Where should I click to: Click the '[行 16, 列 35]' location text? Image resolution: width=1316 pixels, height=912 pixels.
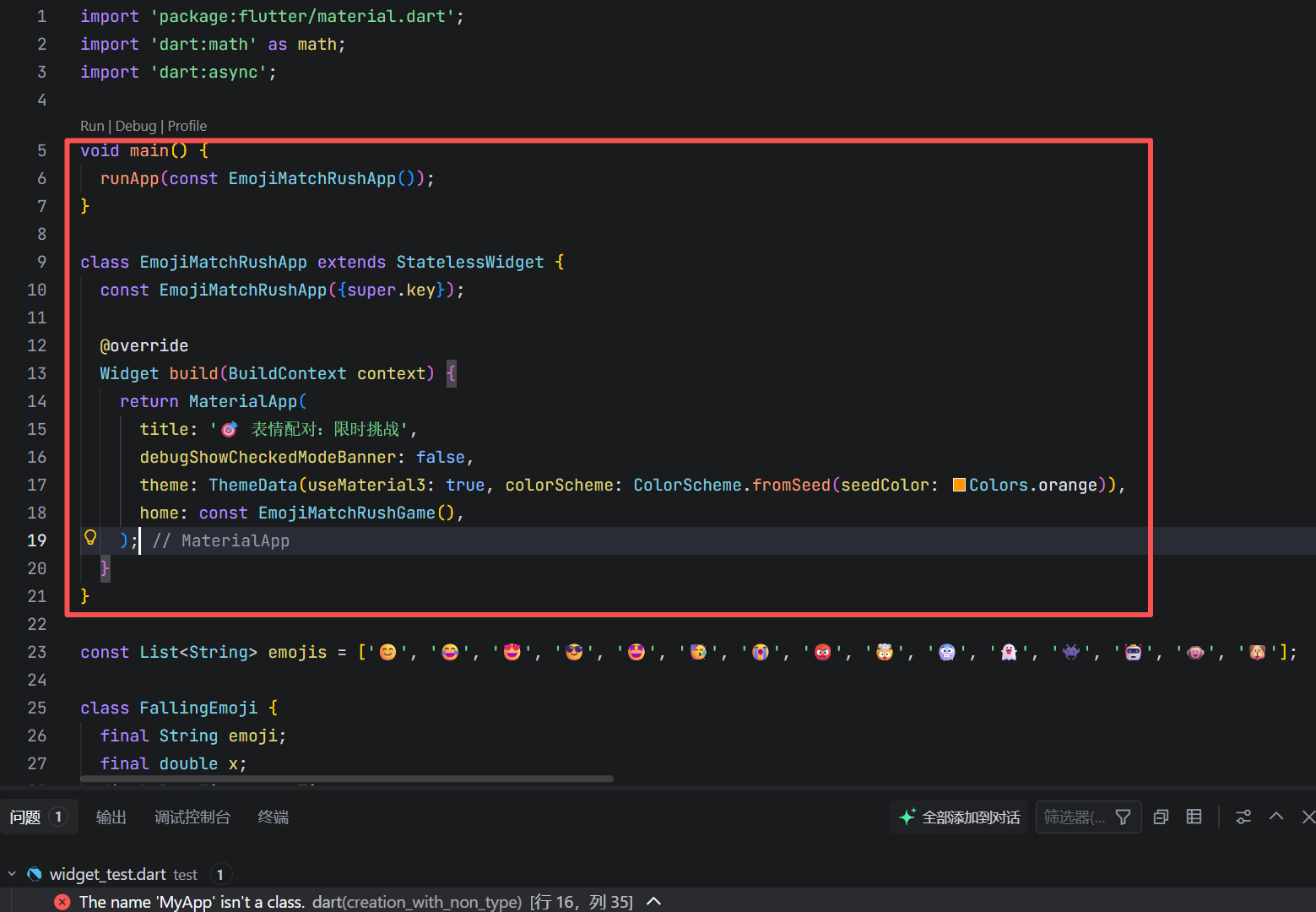(582, 902)
